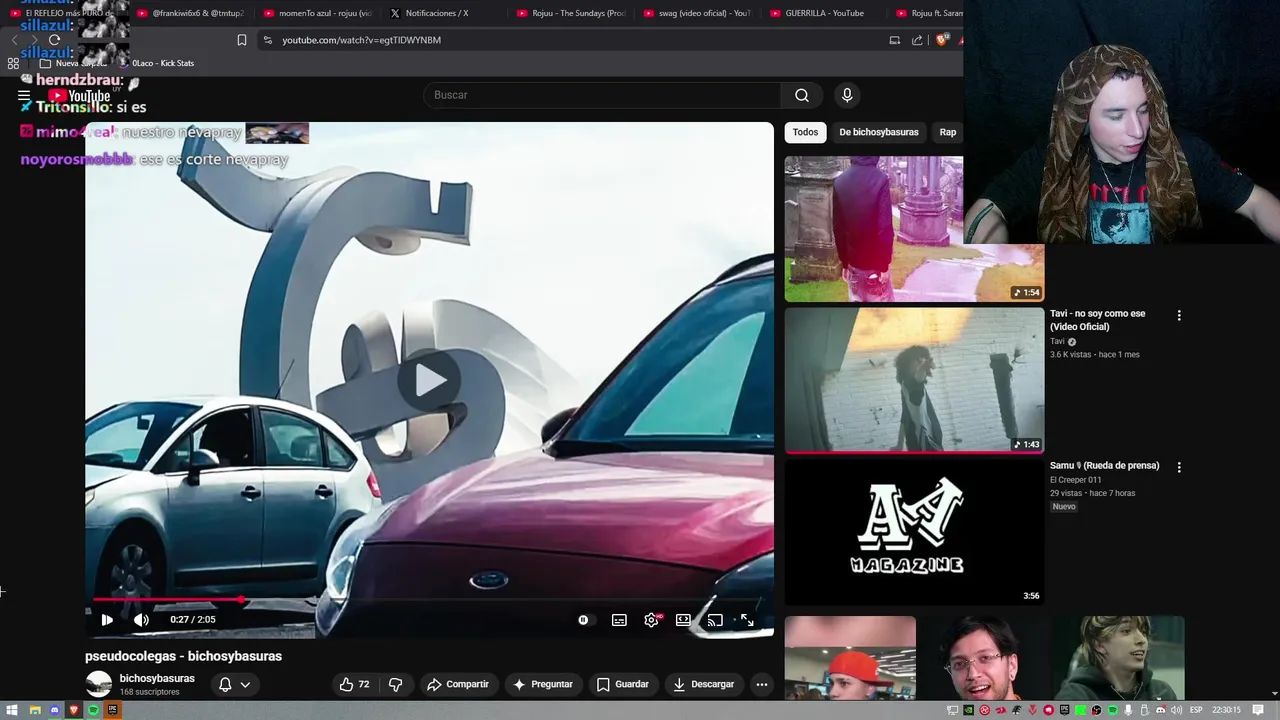Save the video with Guardar

tap(622, 684)
